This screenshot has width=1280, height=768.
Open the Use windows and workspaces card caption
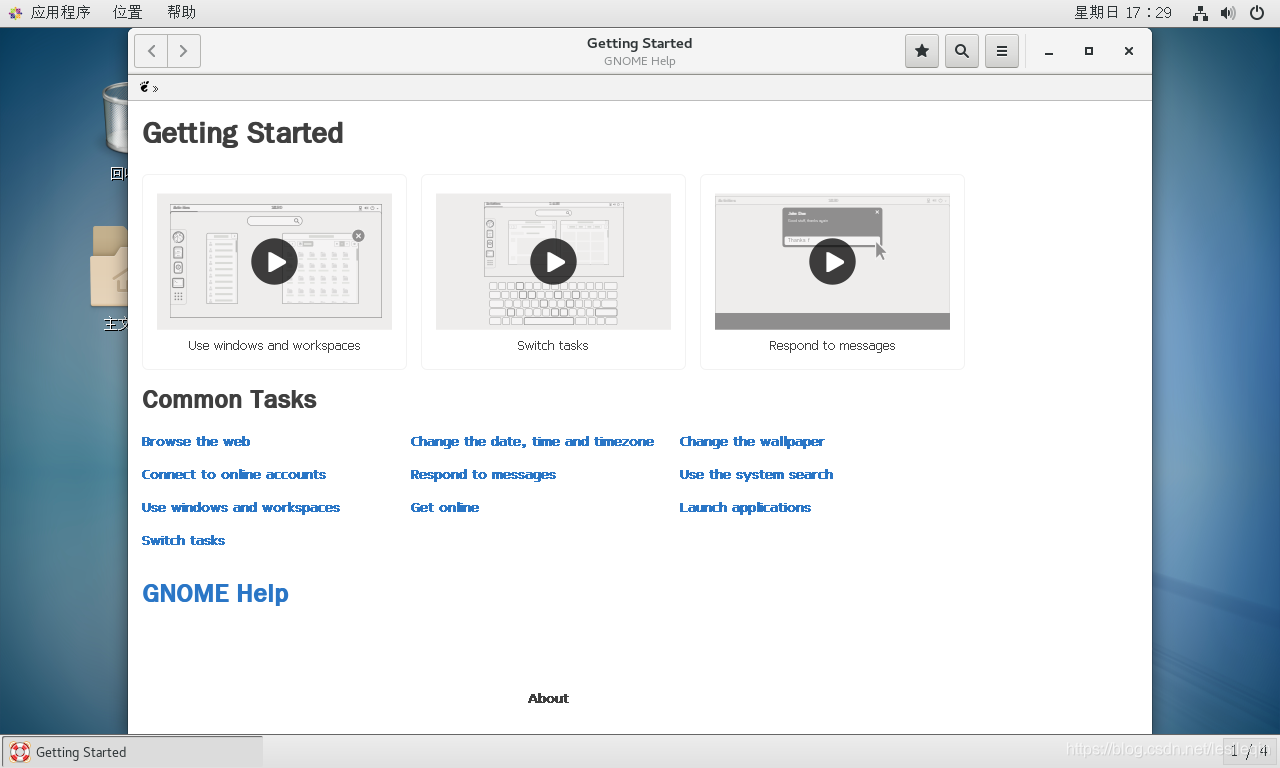[274, 346]
